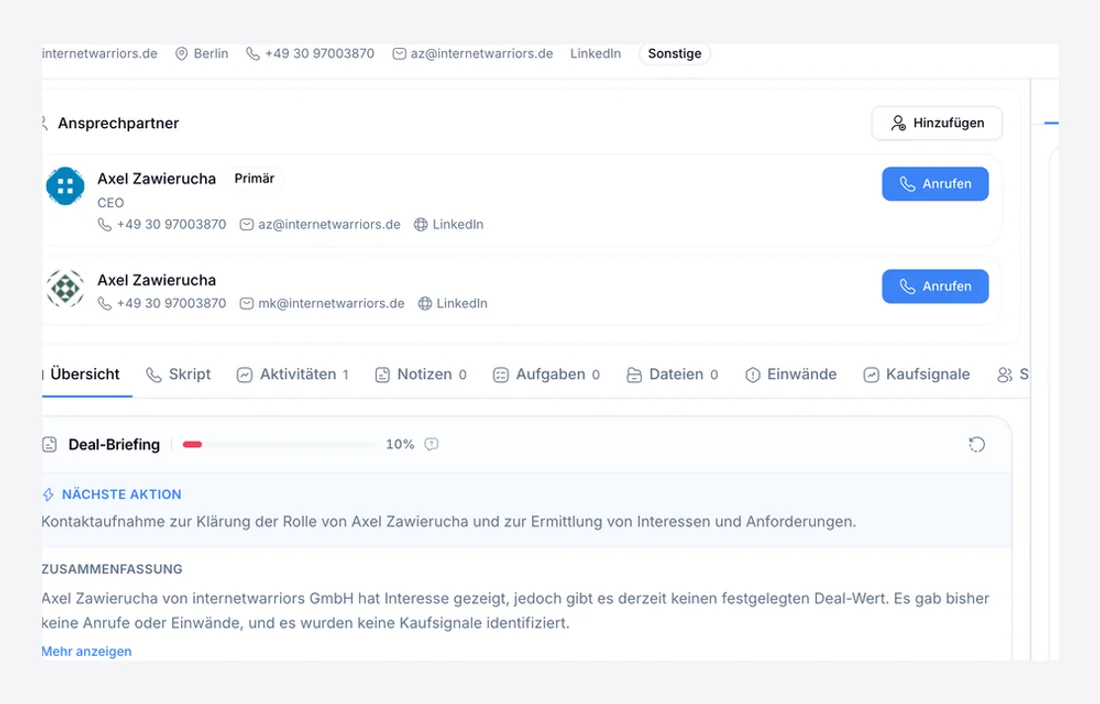Click the NÄCHSTE AKTION heading
1100x704 pixels.
coord(121,494)
